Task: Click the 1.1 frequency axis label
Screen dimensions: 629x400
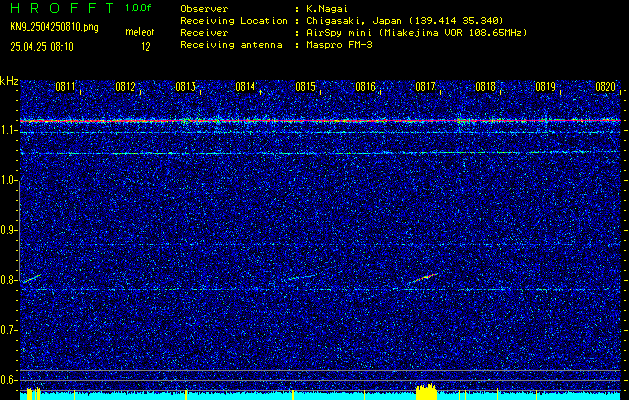Action: [x=8, y=130]
